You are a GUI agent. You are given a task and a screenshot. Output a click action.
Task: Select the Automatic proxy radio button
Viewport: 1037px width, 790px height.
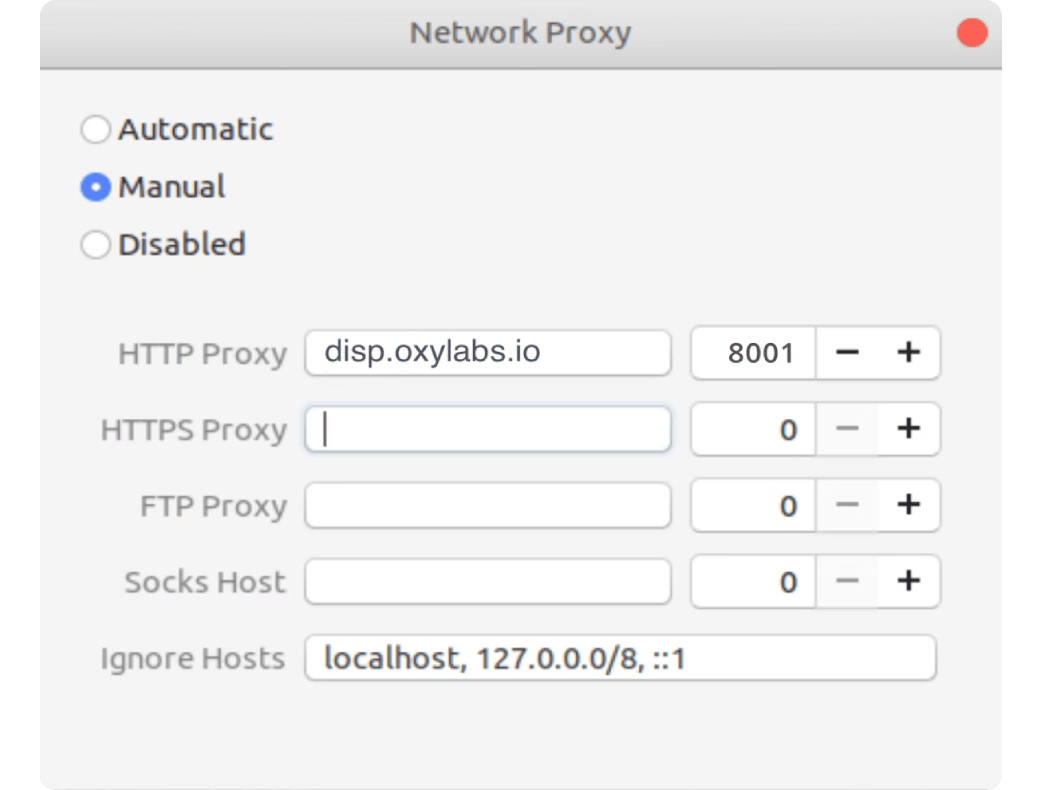(96, 129)
